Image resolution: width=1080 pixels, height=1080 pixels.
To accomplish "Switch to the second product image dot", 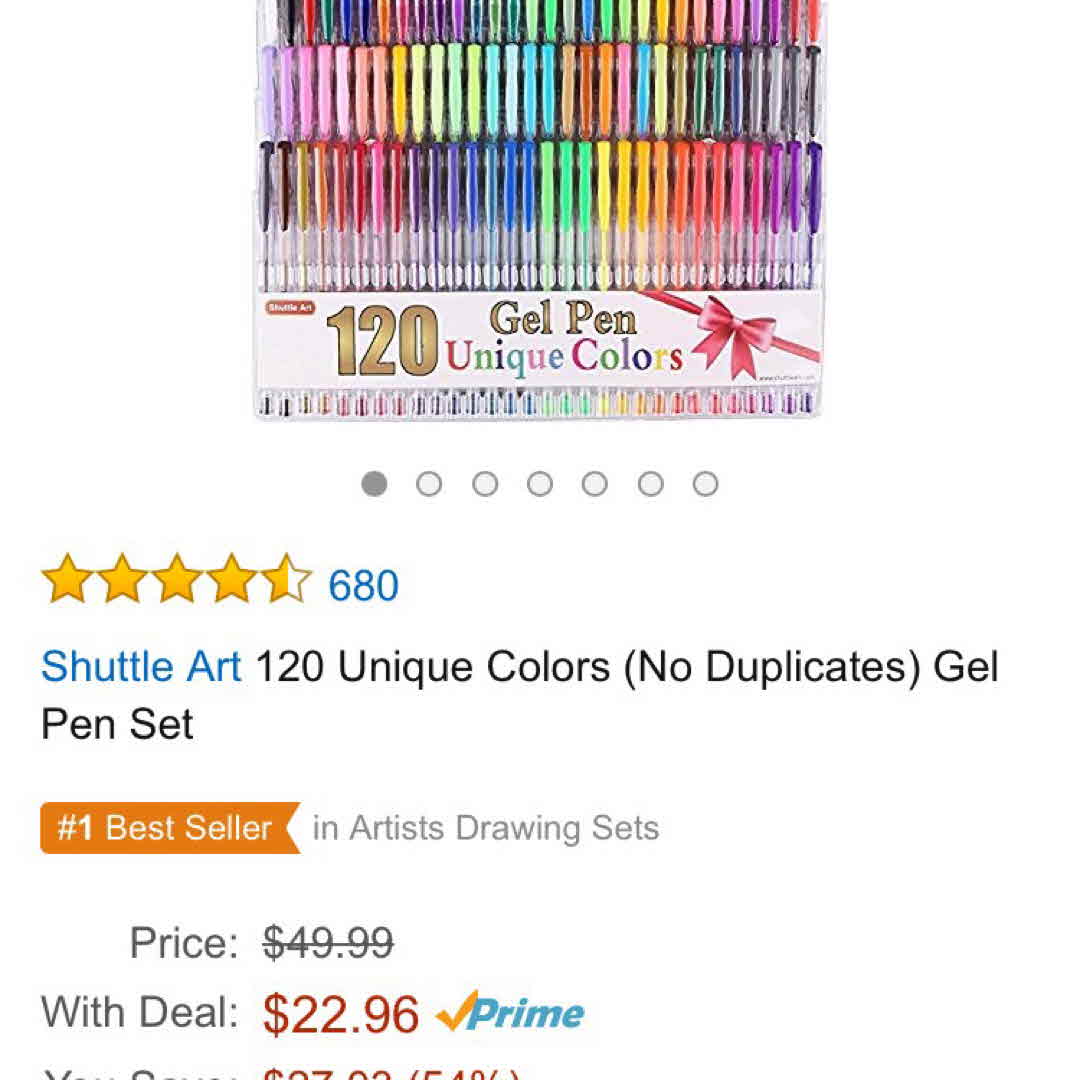I will point(429,484).
